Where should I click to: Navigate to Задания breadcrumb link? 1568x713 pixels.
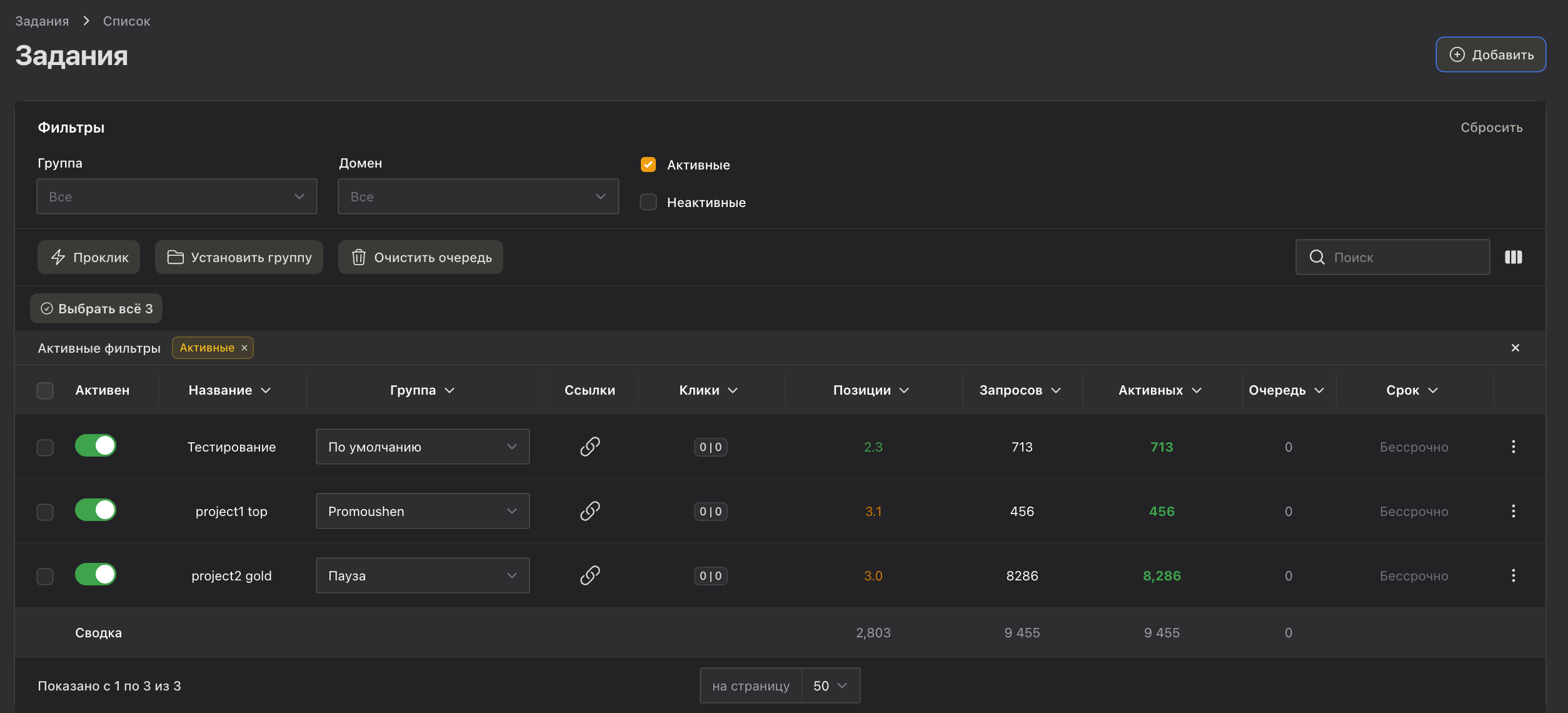(x=42, y=20)
